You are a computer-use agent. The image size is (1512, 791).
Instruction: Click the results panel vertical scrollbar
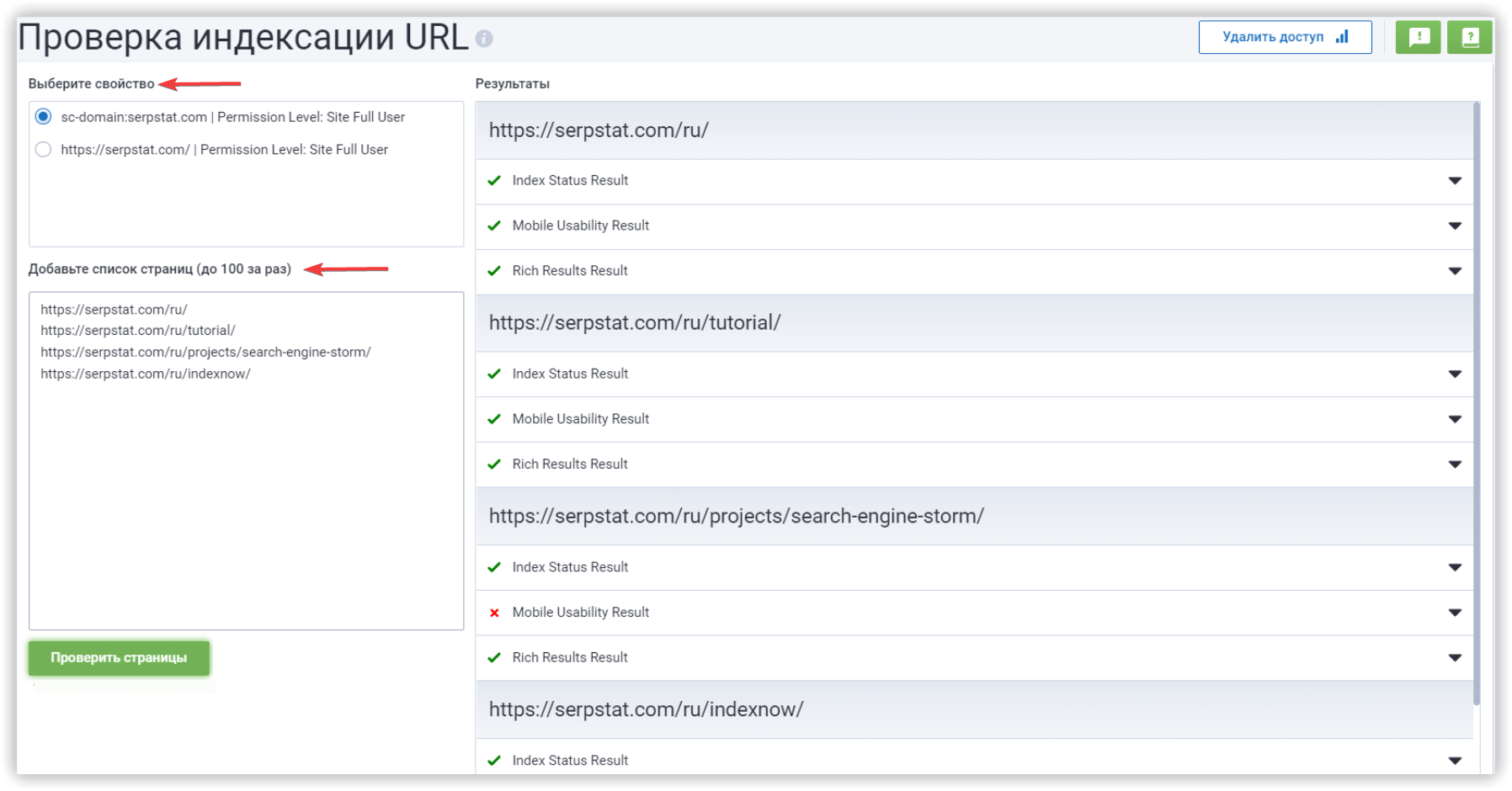pos(1477,404)
